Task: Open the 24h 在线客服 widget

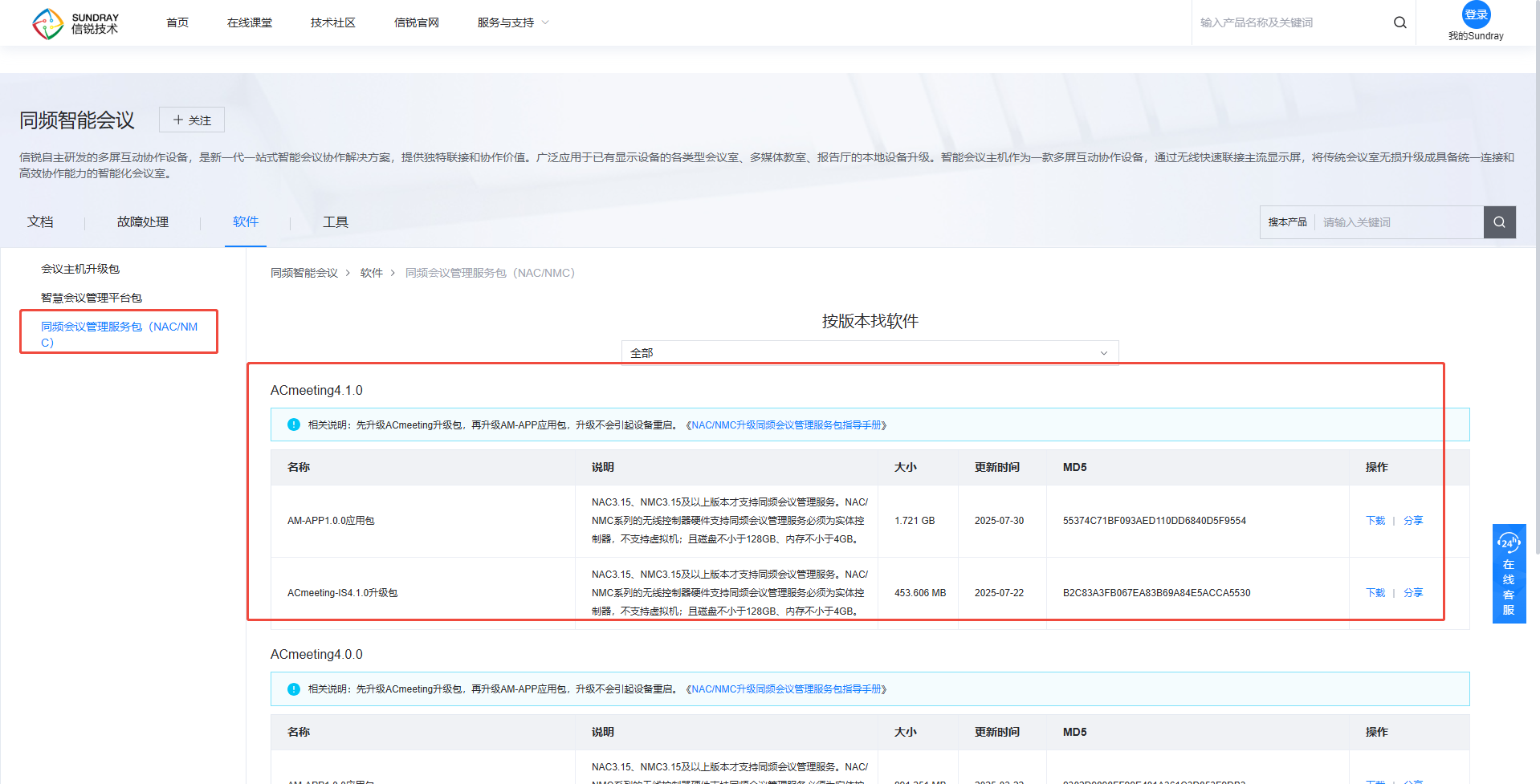Action: 1509,574
